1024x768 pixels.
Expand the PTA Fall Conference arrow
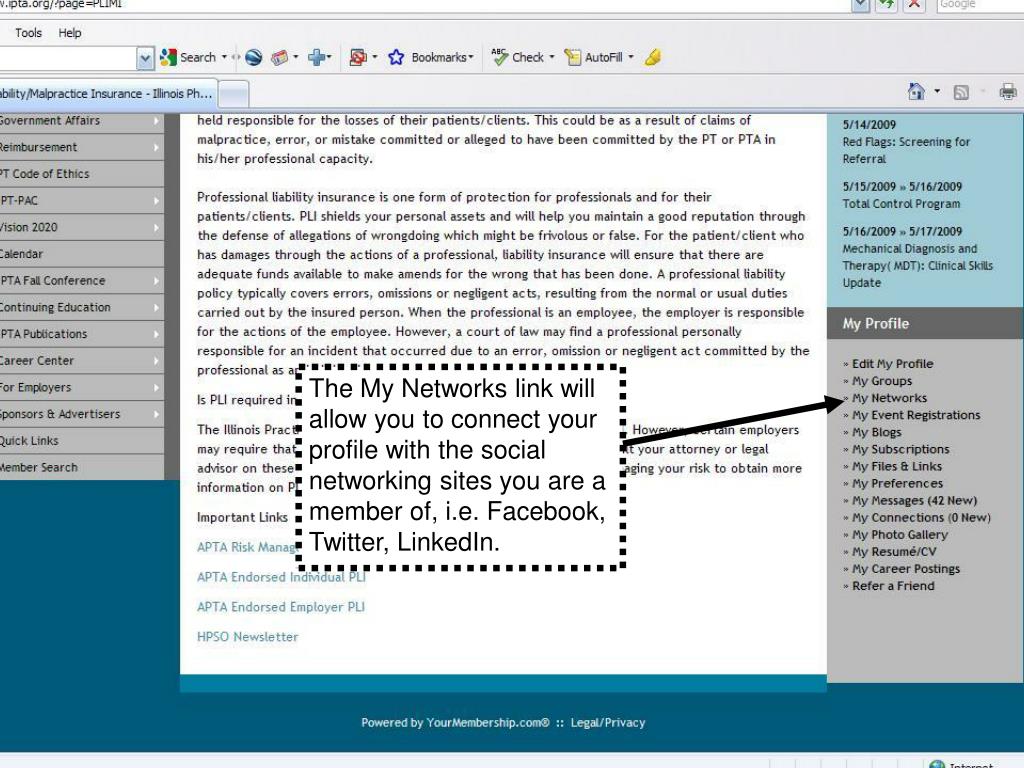(156, 281)
